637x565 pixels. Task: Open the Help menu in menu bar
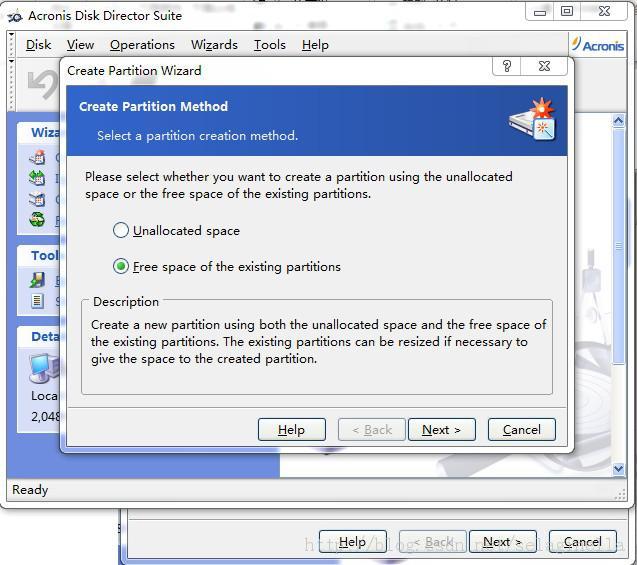tap(315, 45)
